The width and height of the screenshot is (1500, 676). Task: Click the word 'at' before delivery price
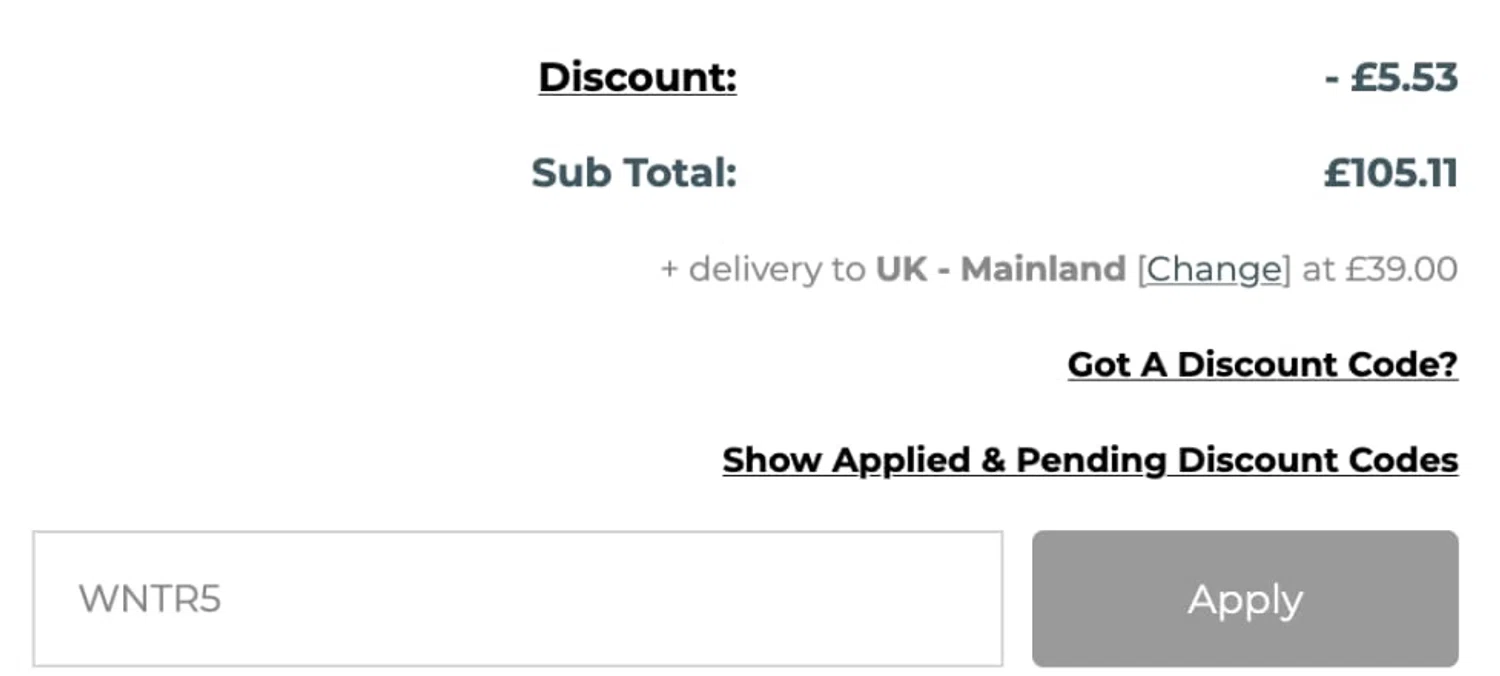1319,269
